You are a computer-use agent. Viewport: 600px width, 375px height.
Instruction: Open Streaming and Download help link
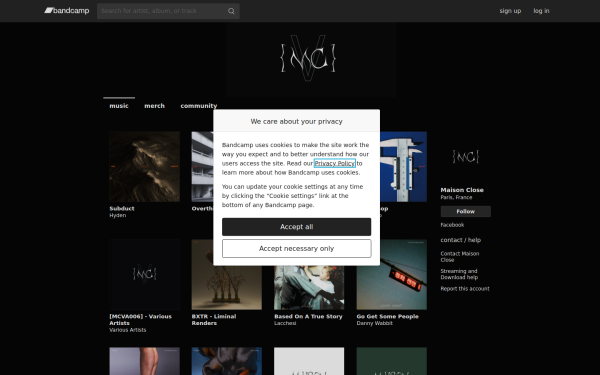pyautogui.click(x=459, y=274)
